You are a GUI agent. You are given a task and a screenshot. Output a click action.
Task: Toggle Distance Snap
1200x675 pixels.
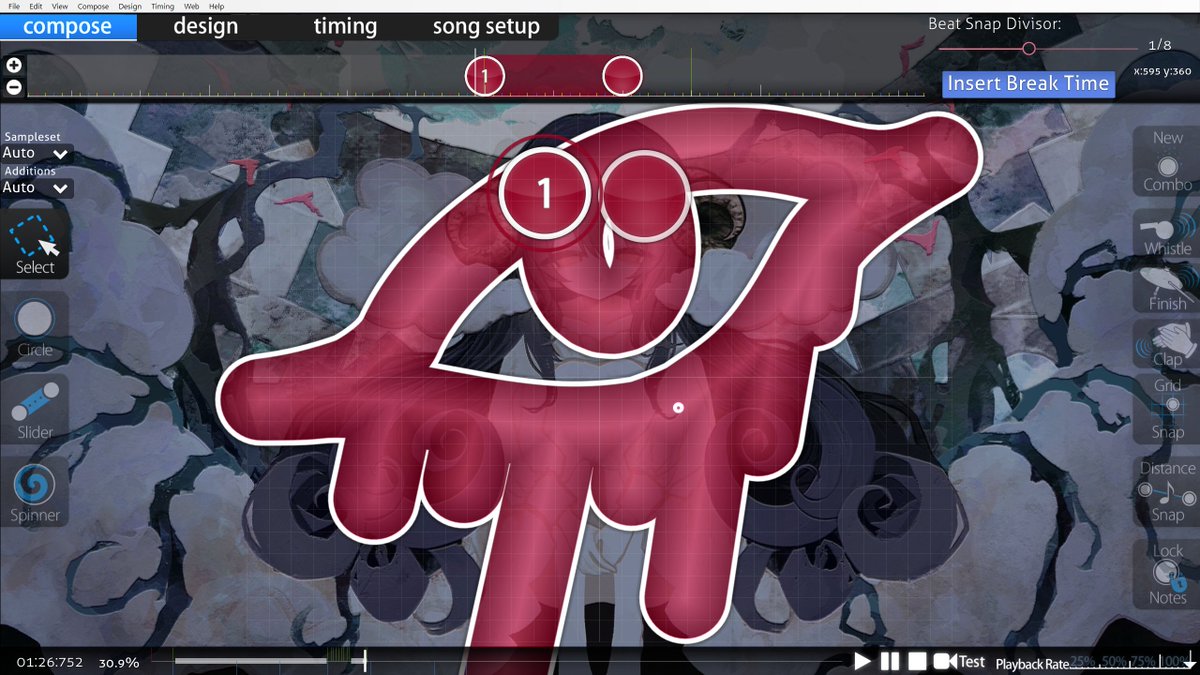[1167, 492]
